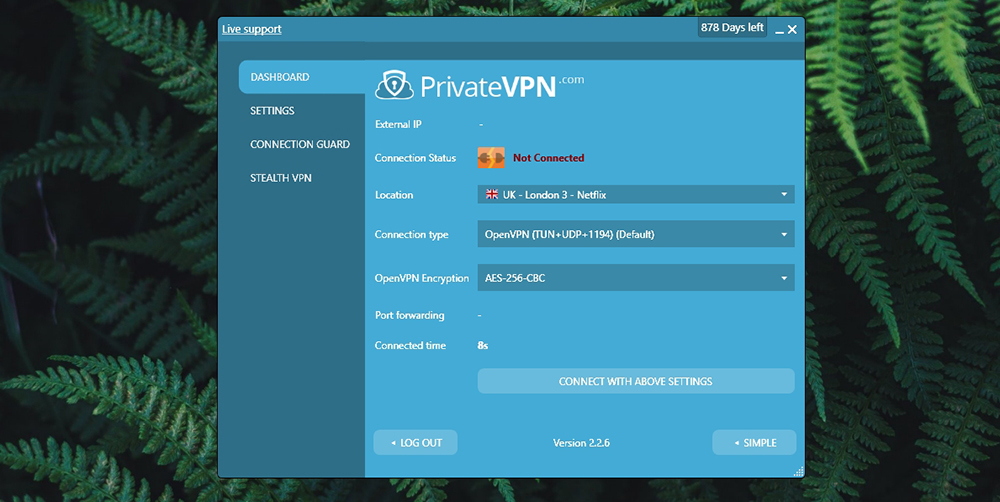Click the Port forwarding label
1000x502 pixels.
click(409, 315)
